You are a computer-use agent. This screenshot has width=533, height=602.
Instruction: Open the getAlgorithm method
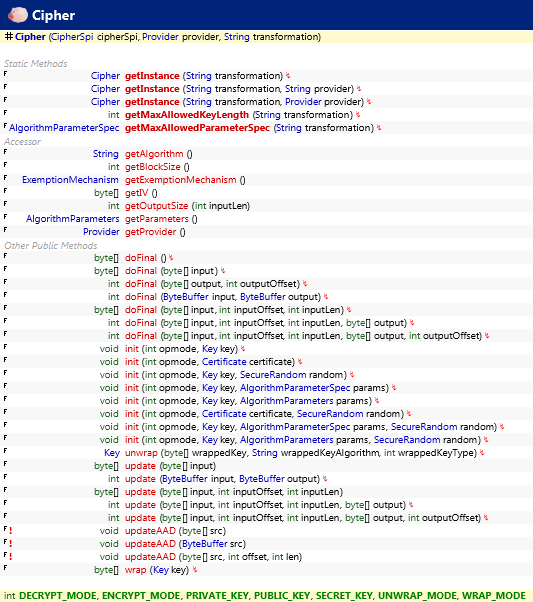[154, 154]
